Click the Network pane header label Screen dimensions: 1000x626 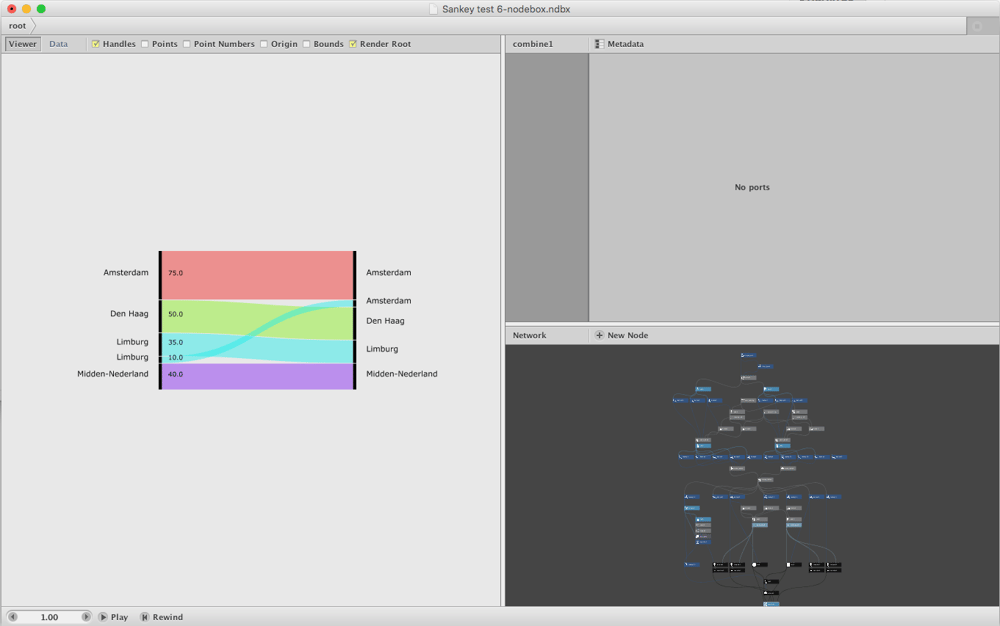pos(529,335)
